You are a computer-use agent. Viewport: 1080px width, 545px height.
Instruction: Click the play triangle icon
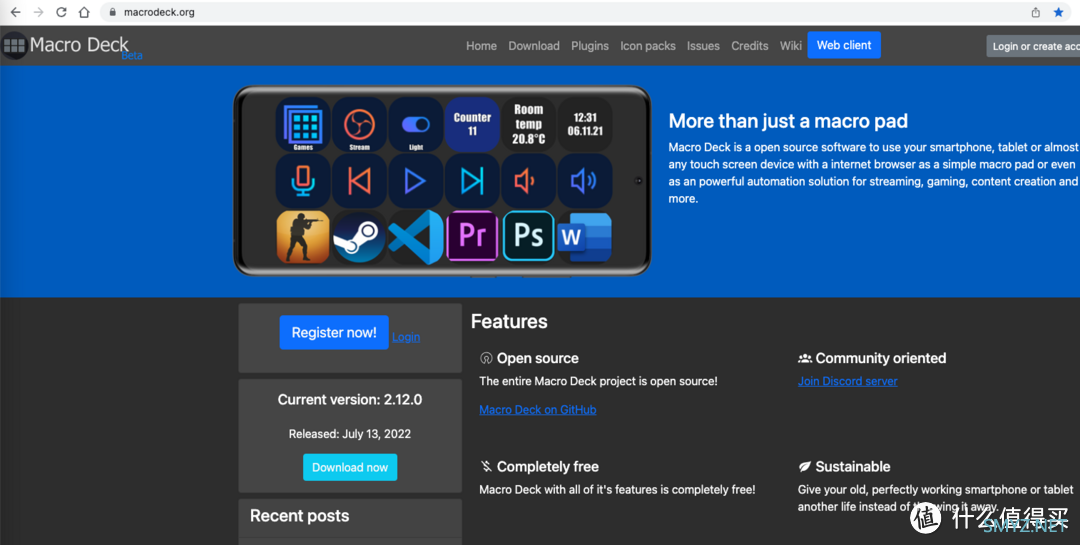click(x=415, y=181)
